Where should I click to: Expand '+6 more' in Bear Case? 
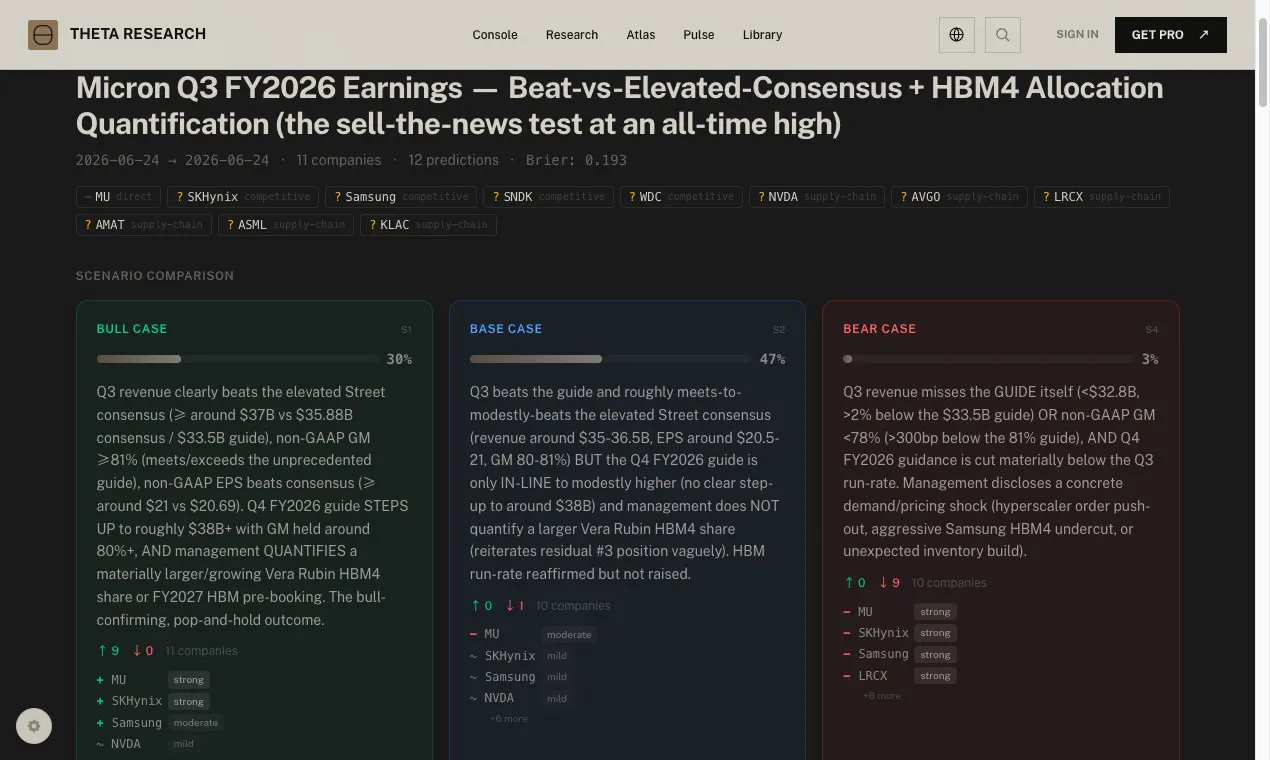(x=882, y=696)
